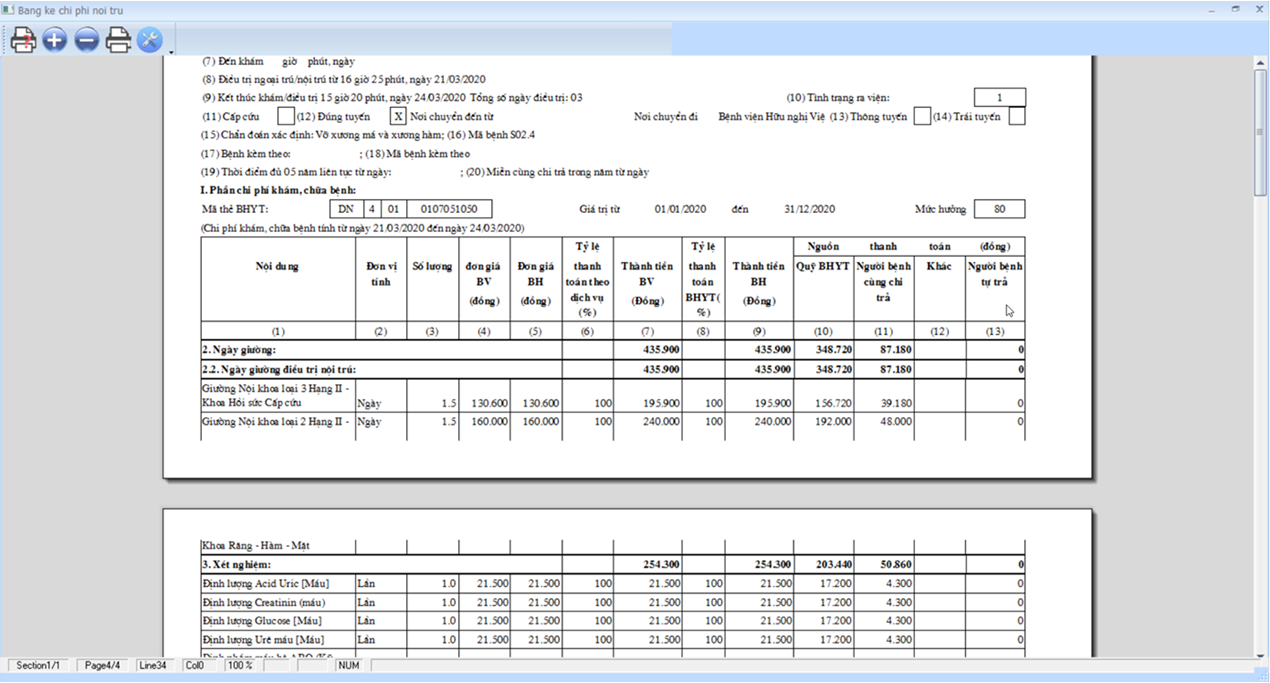Open the toolbar options dropdown arrow
Screen dimensions: 1270x683
[x=171, y=50]
